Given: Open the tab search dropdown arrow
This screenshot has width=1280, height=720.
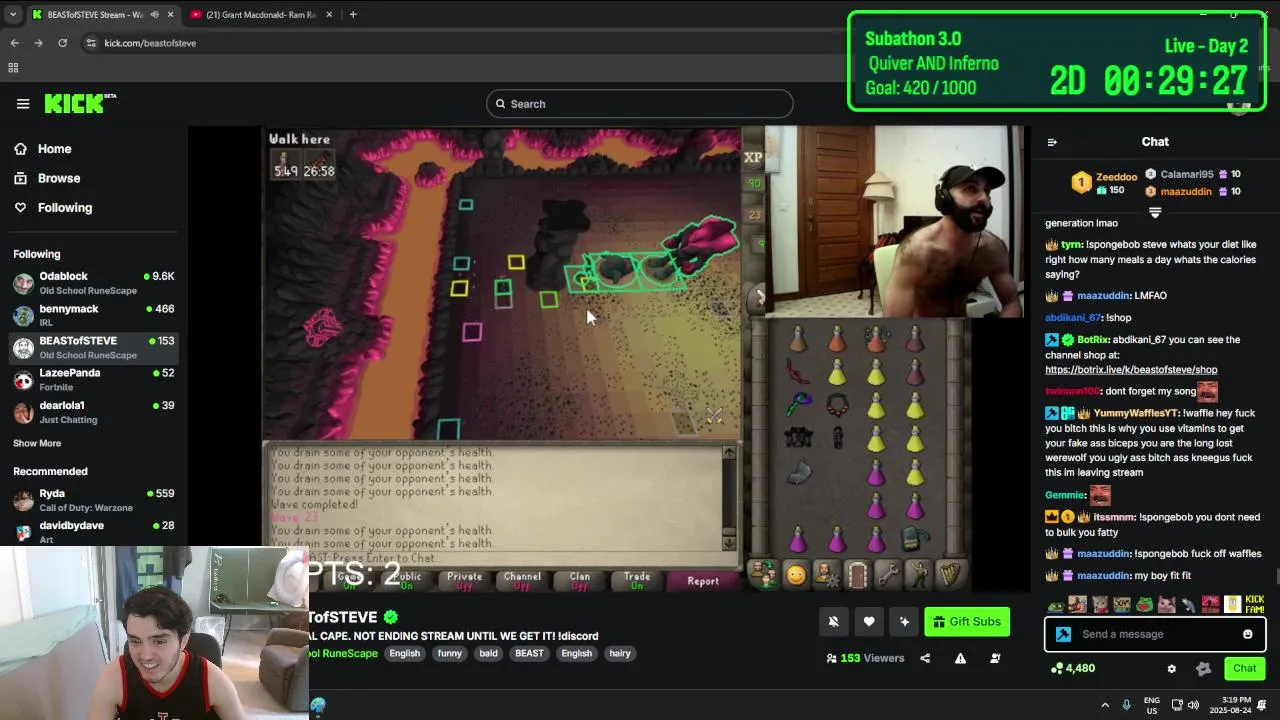Looking at the screenshot, I should click(12, 15).
